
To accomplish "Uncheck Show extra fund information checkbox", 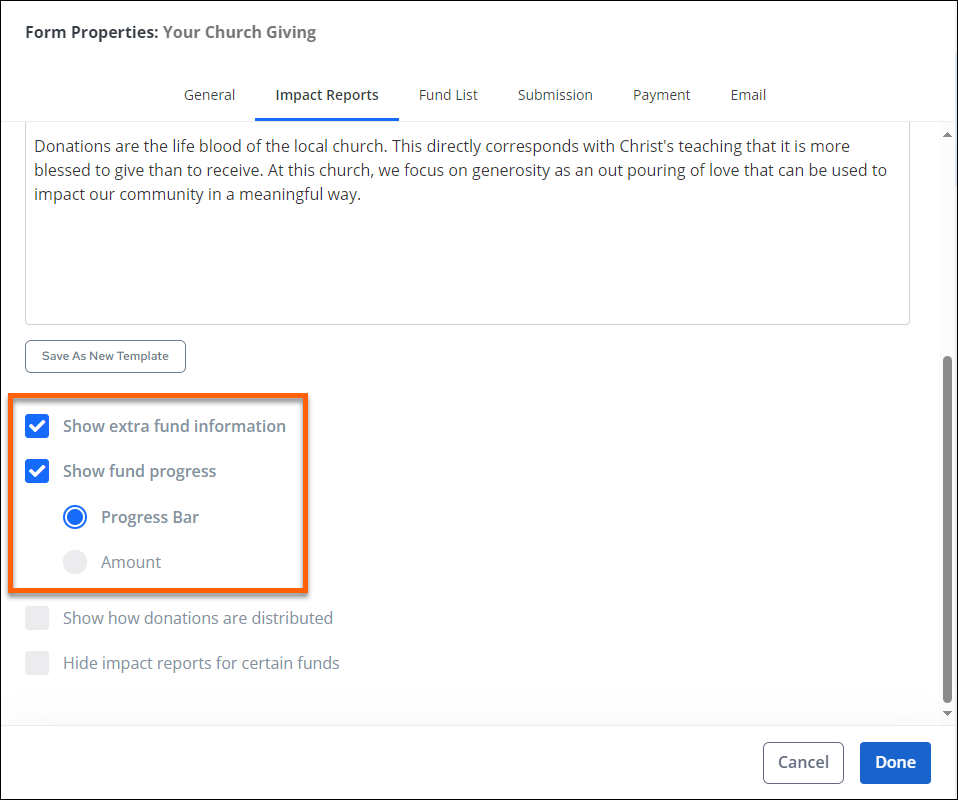I will click(38, 426).
